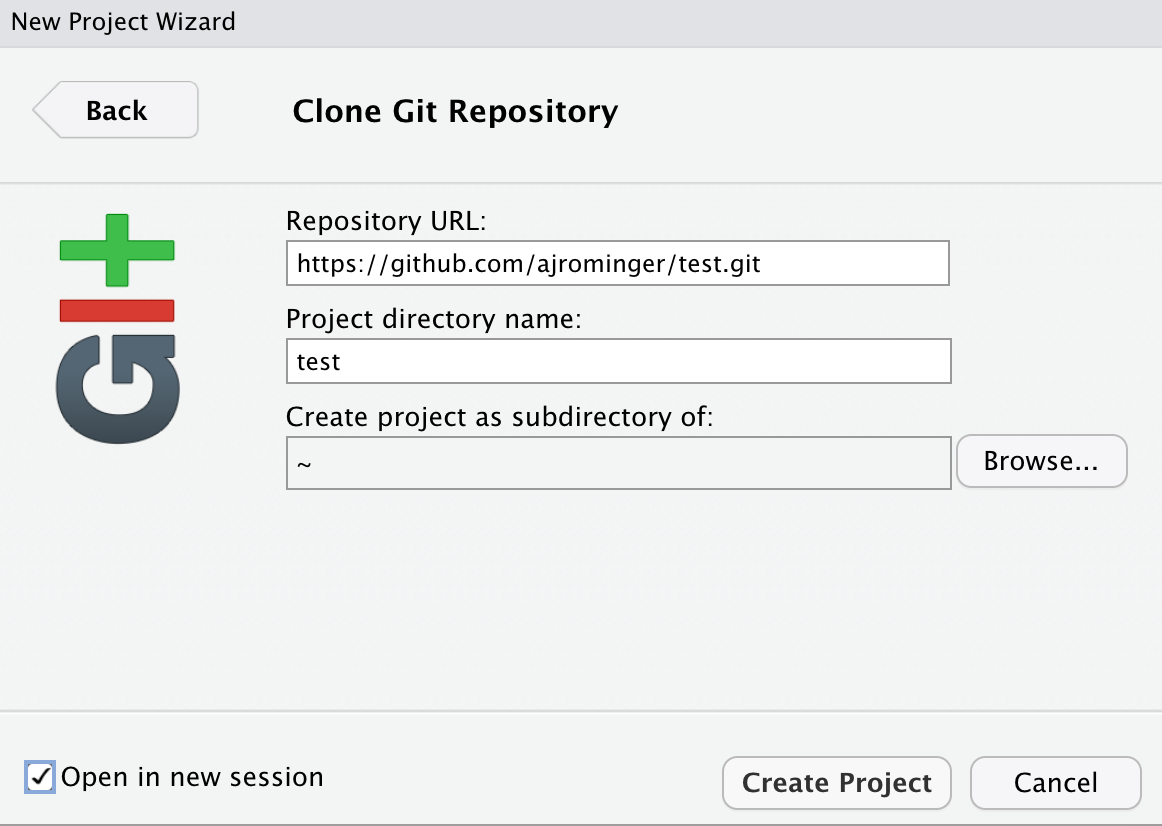Click into the Project directory name field
1162x826 pixels.
click(617, 361)
